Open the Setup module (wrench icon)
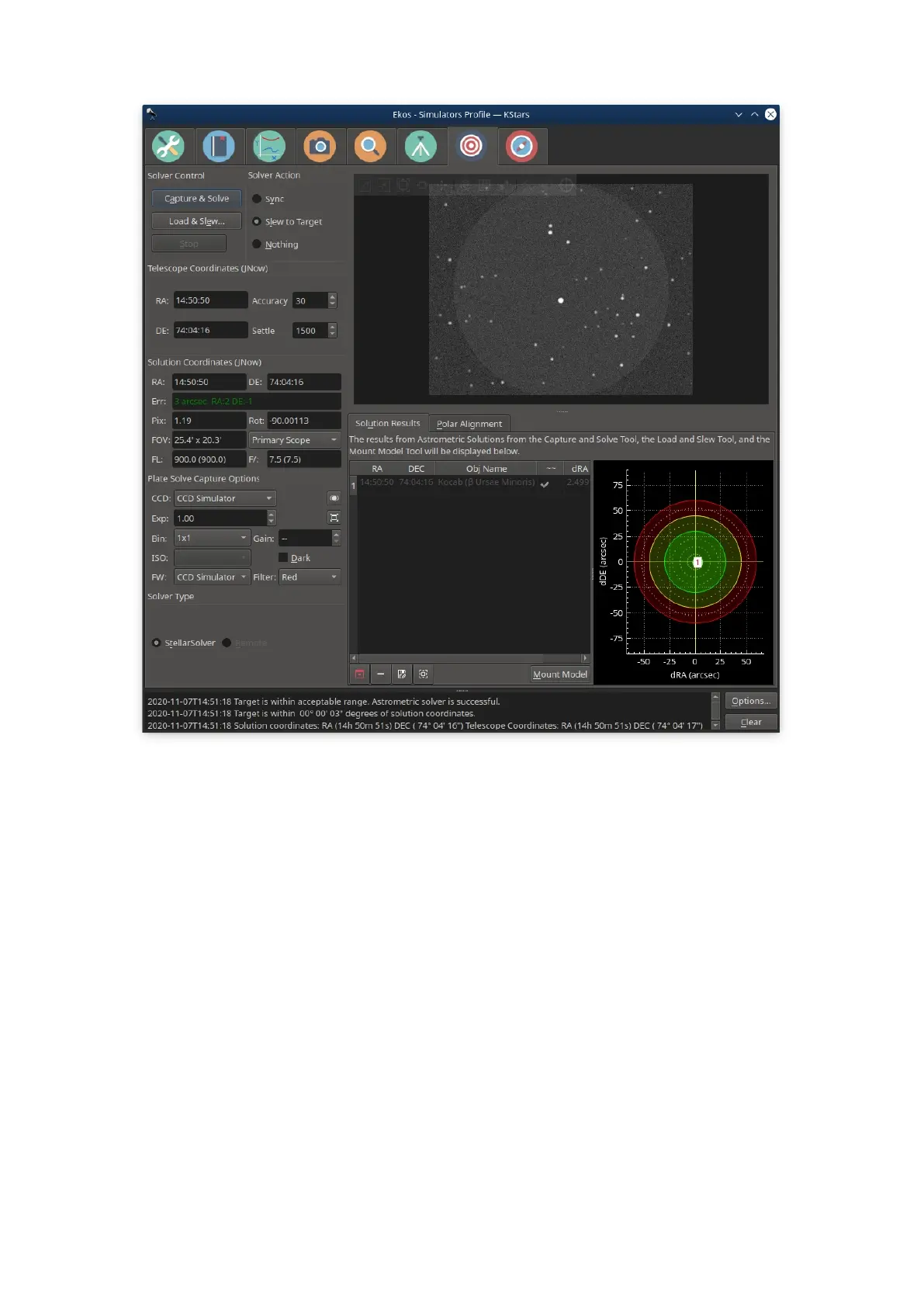This screenshot has width=924, height=1307. pyautogui.click(x=168, y=146)
